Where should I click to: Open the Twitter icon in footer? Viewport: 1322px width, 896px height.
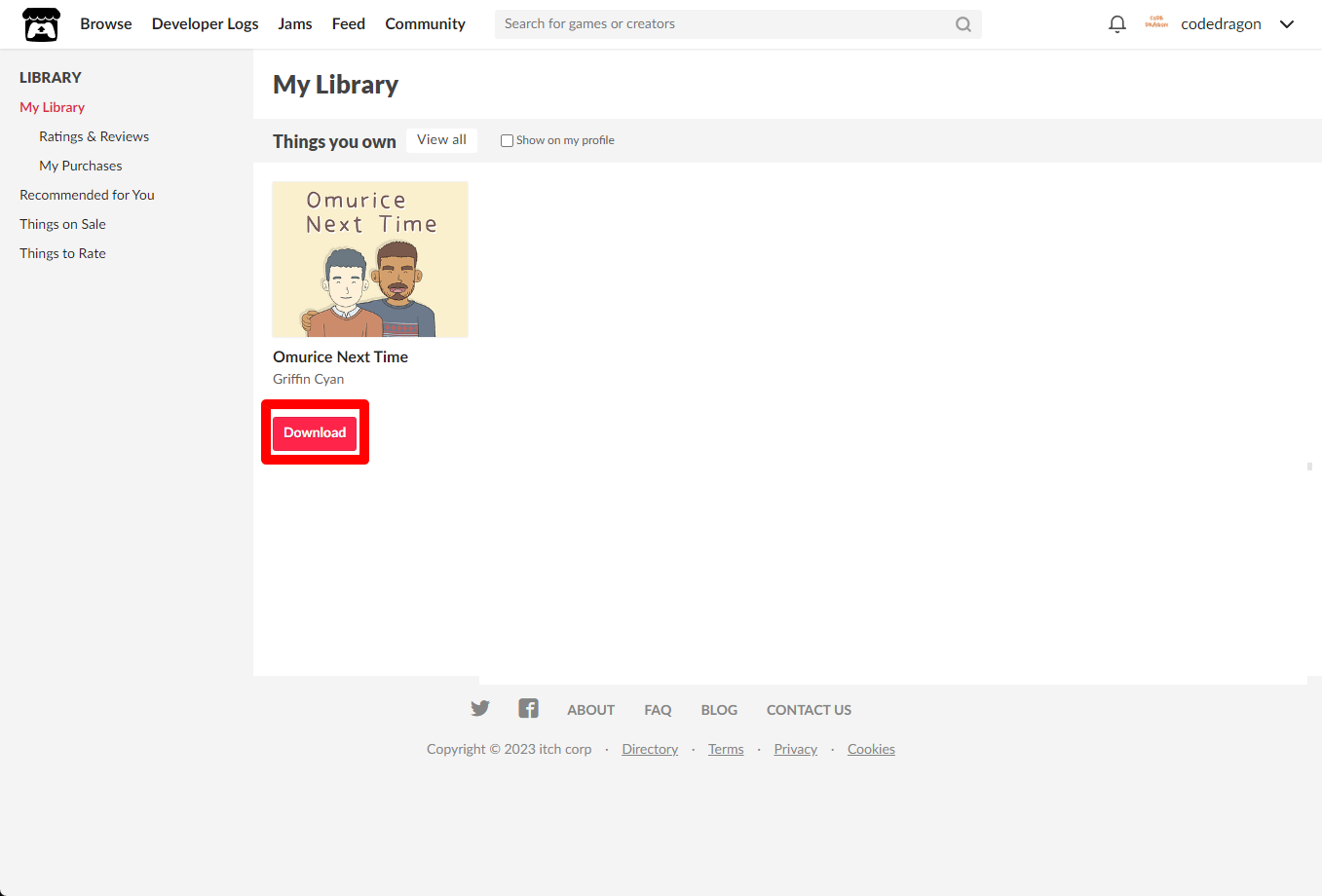pyautogui.click(x=480, y=708)
